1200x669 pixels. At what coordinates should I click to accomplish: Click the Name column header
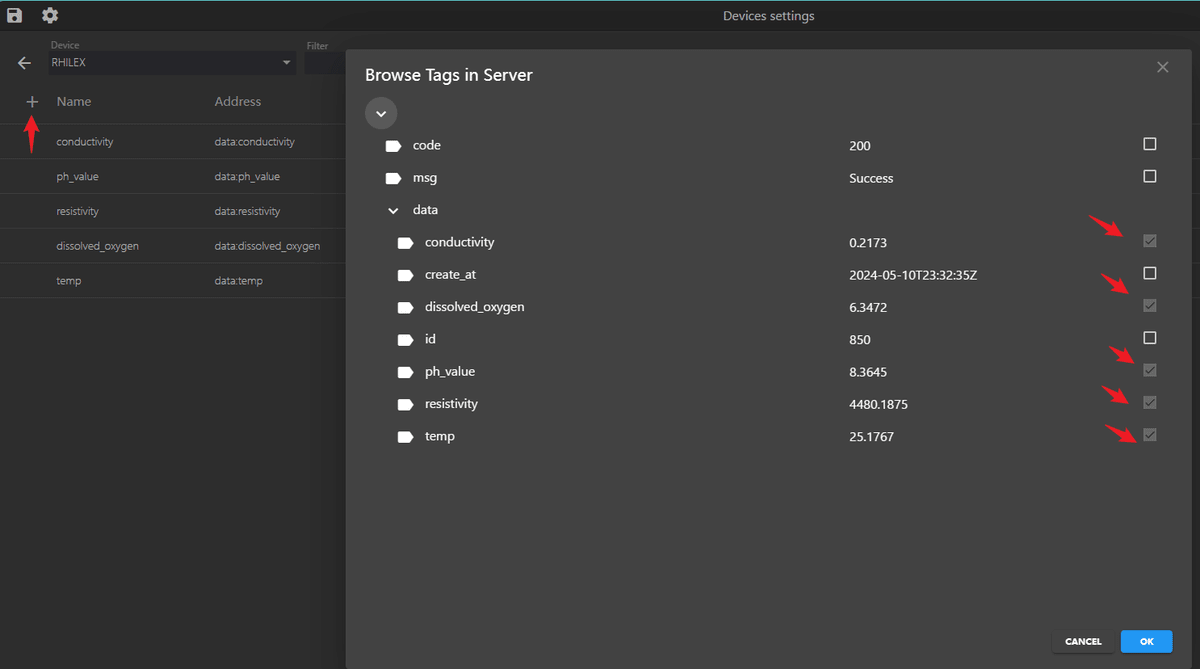(74, 102)
